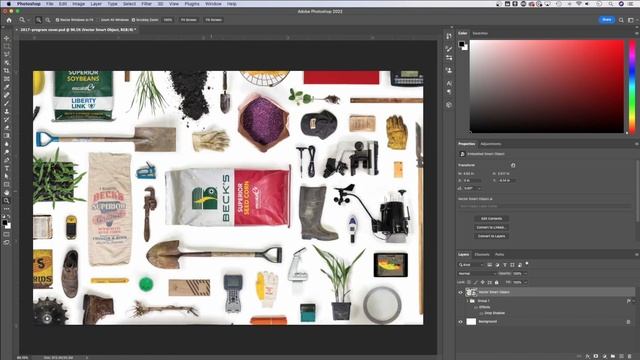Open the layer blending mode dropdown
Screen dimensions: 640x360
click(477, 273)
